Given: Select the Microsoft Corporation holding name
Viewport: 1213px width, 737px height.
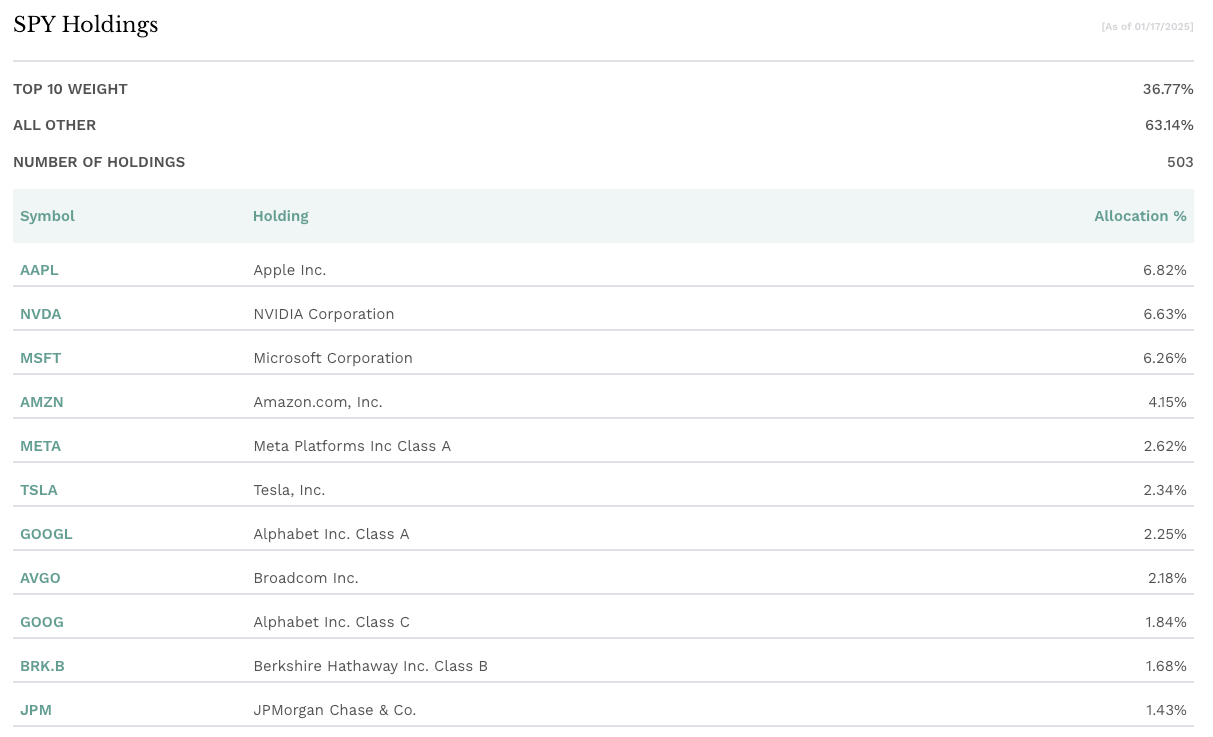Looking at the screenshot, I should pos(333,358).
